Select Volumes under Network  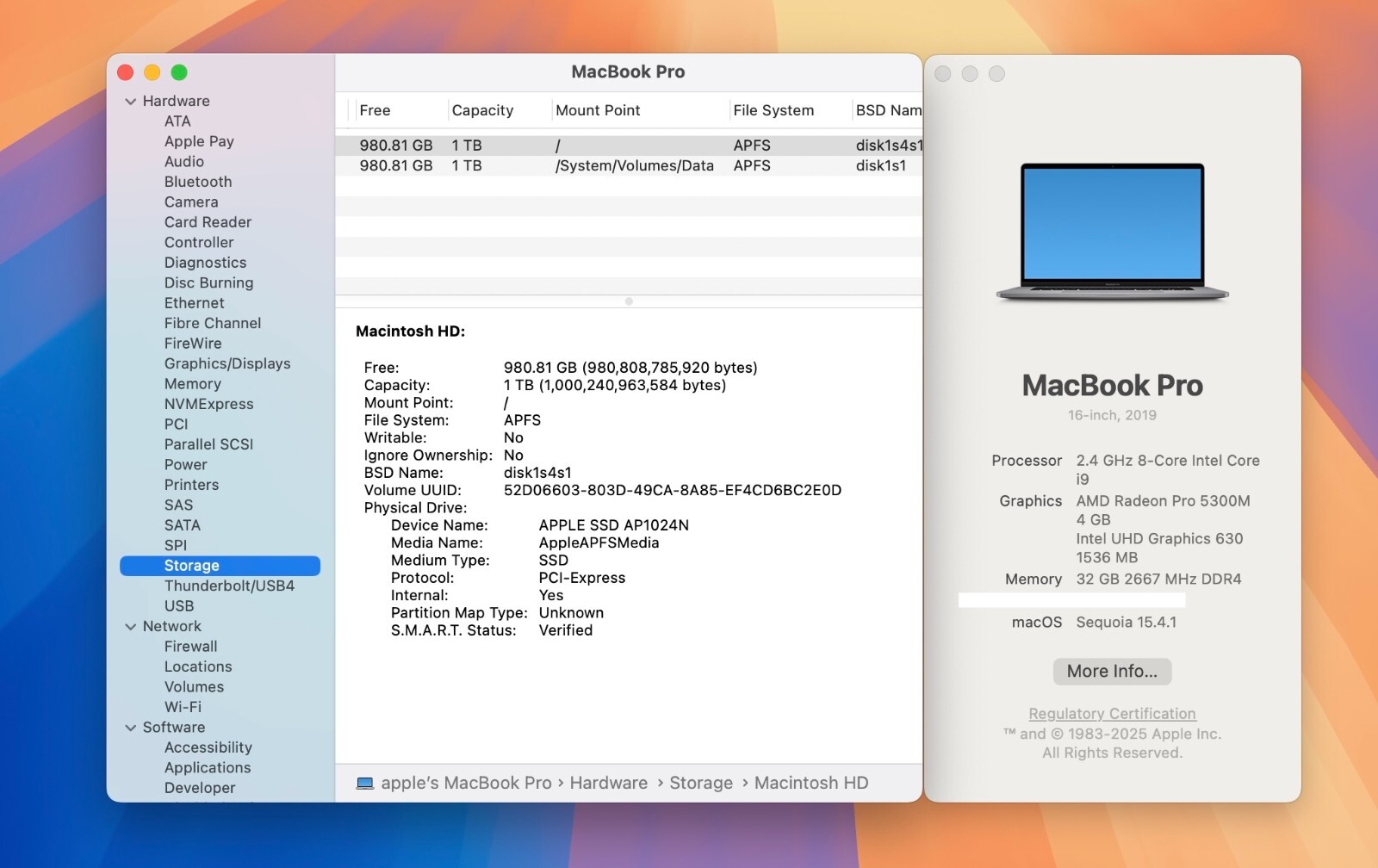point(194,687)
